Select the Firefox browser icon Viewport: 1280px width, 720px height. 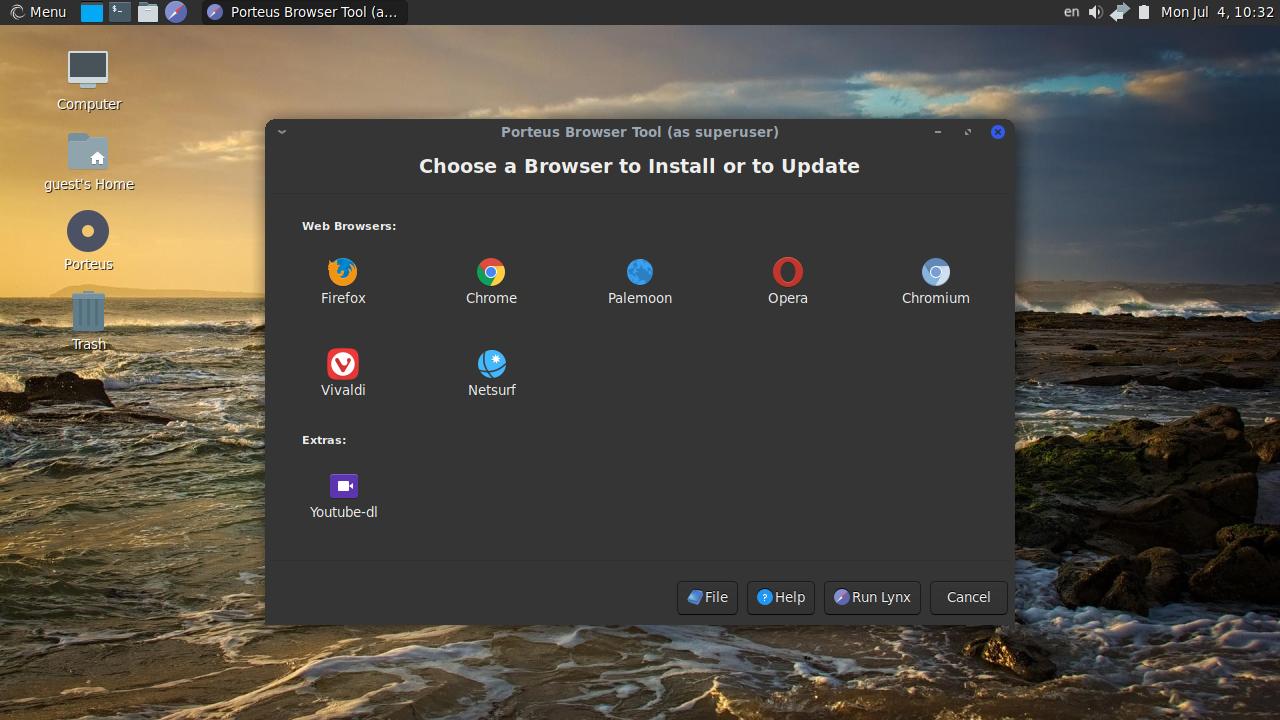(343, 272)
